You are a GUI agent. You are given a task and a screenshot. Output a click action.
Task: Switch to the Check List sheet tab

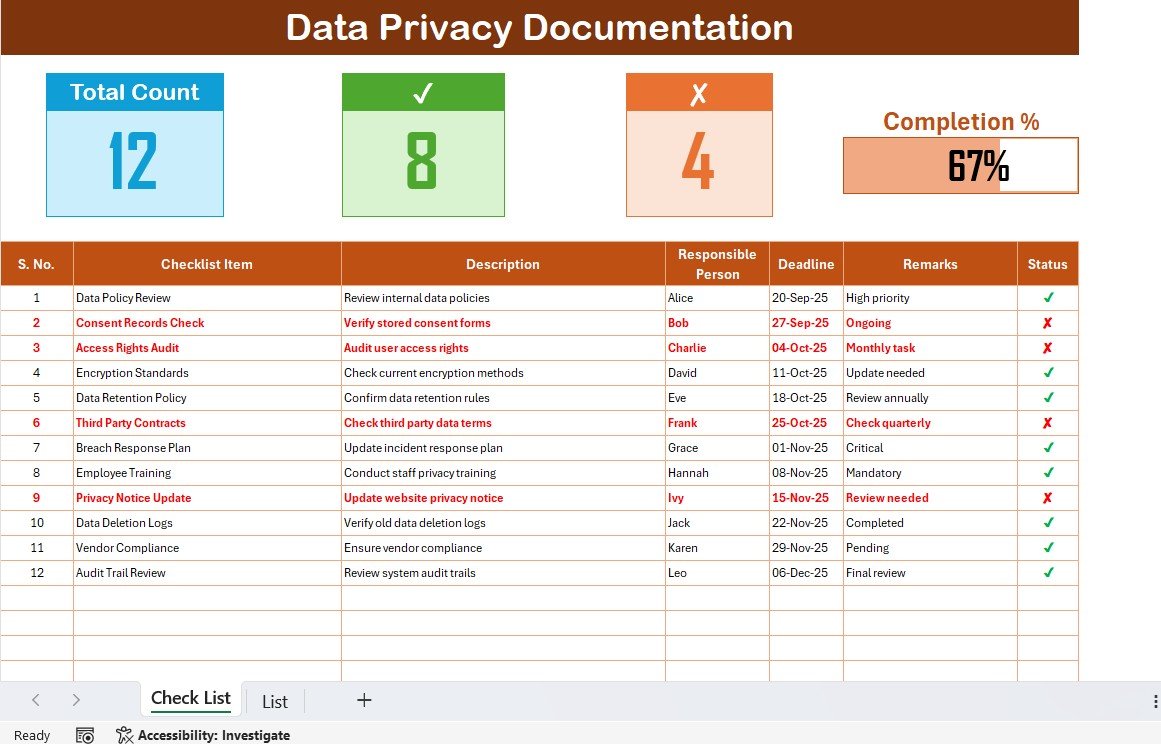pos(190,698)
